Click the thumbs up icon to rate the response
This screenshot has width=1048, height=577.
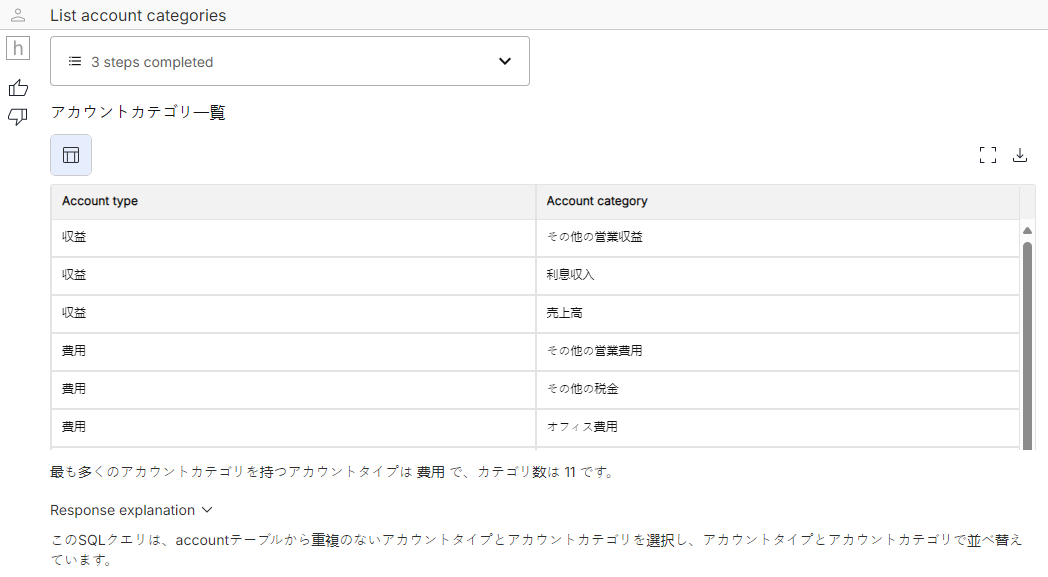pyautogui.click(x=17, y=88)
